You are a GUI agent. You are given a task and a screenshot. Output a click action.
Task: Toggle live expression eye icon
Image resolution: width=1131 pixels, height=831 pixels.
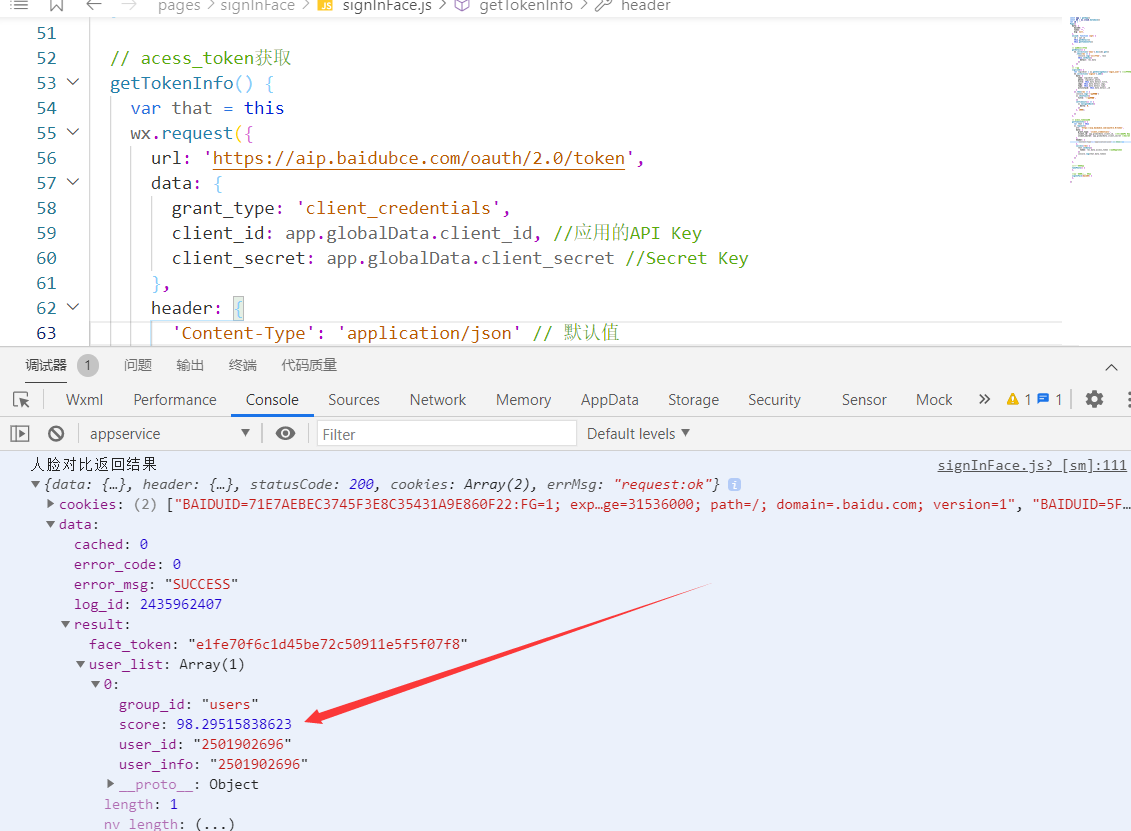[x=286, y=433]
